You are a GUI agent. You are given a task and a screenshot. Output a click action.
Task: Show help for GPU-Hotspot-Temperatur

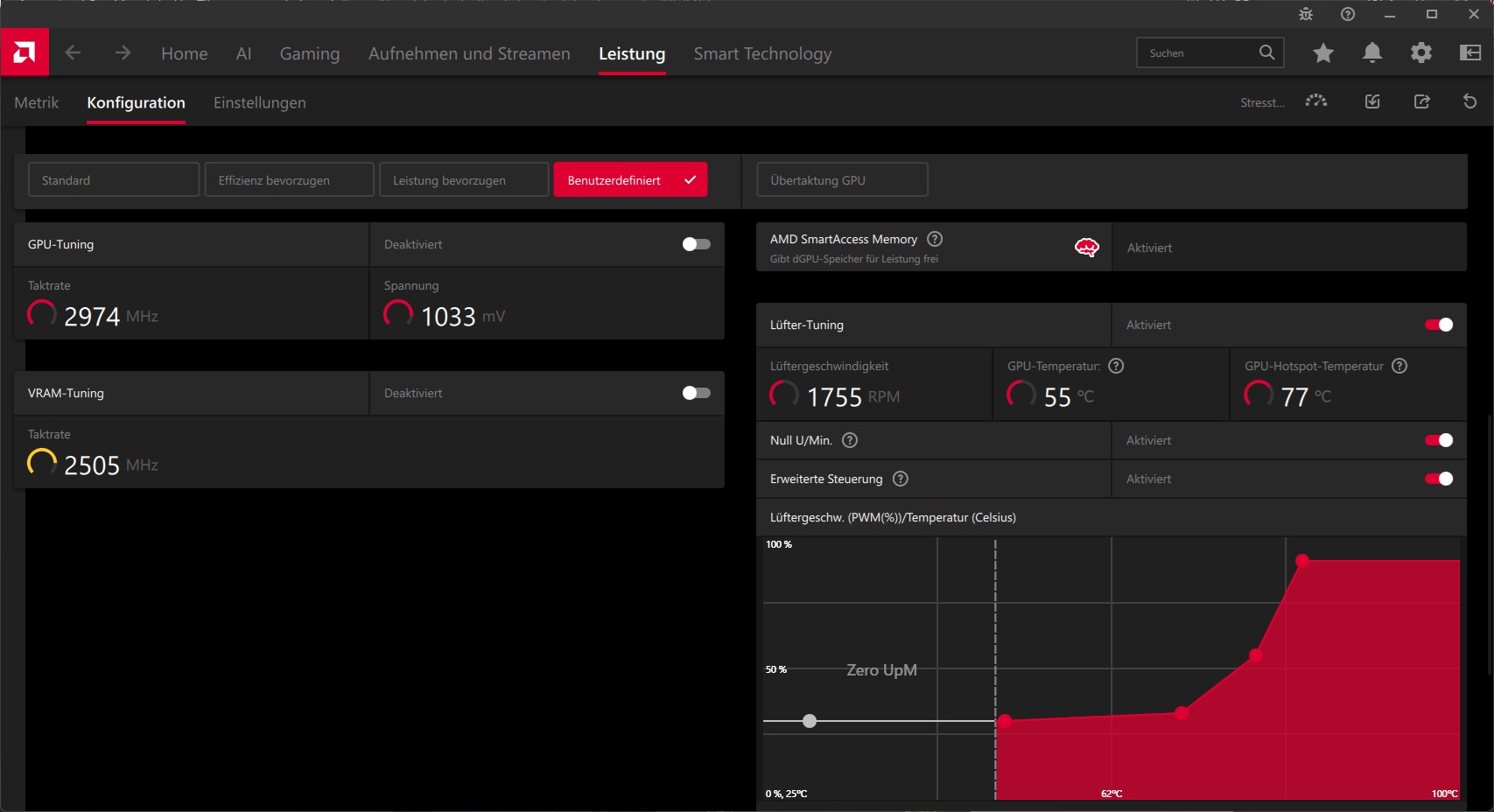(x=1399, y=366)
